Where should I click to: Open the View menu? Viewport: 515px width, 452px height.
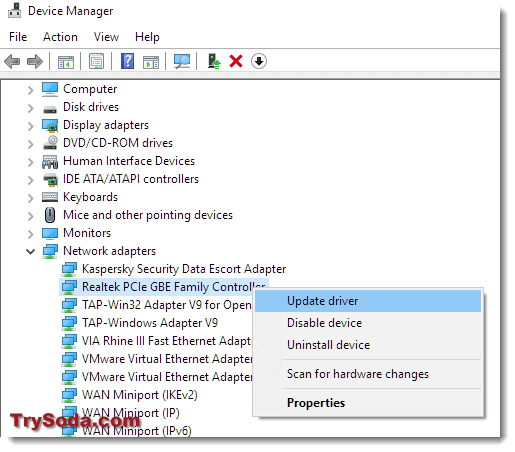[106, 37]
